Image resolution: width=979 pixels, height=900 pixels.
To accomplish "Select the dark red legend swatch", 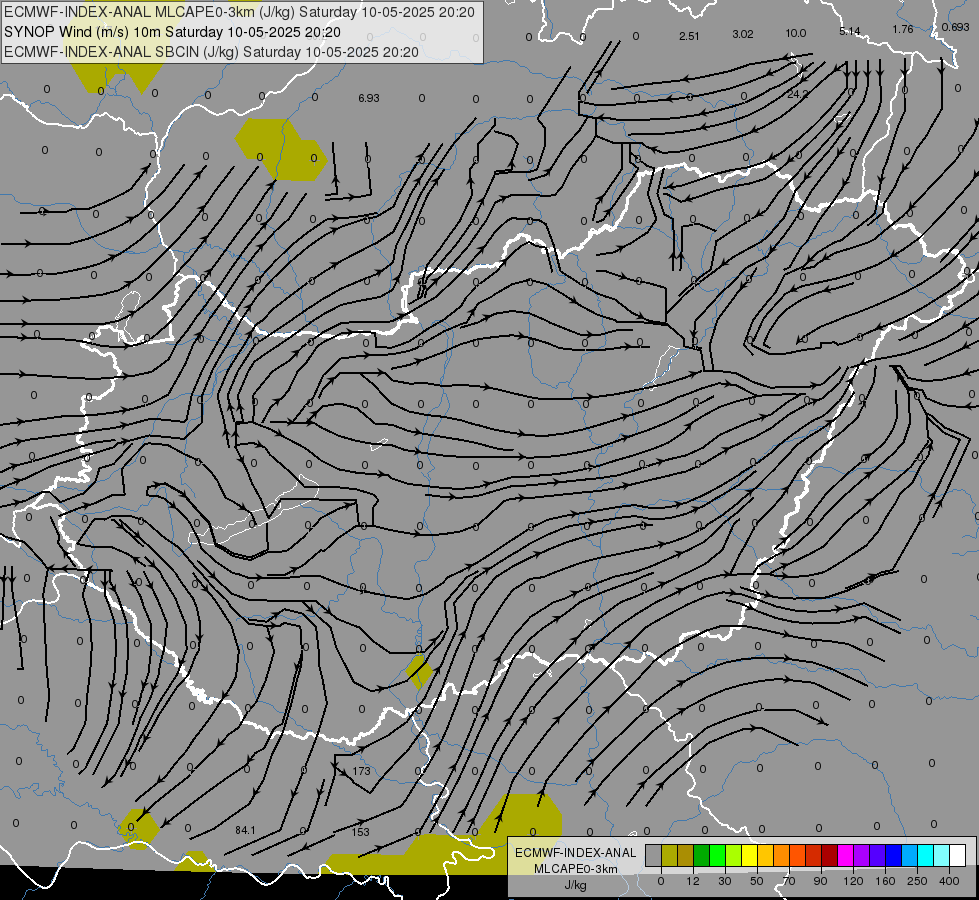I will (830, 856).
